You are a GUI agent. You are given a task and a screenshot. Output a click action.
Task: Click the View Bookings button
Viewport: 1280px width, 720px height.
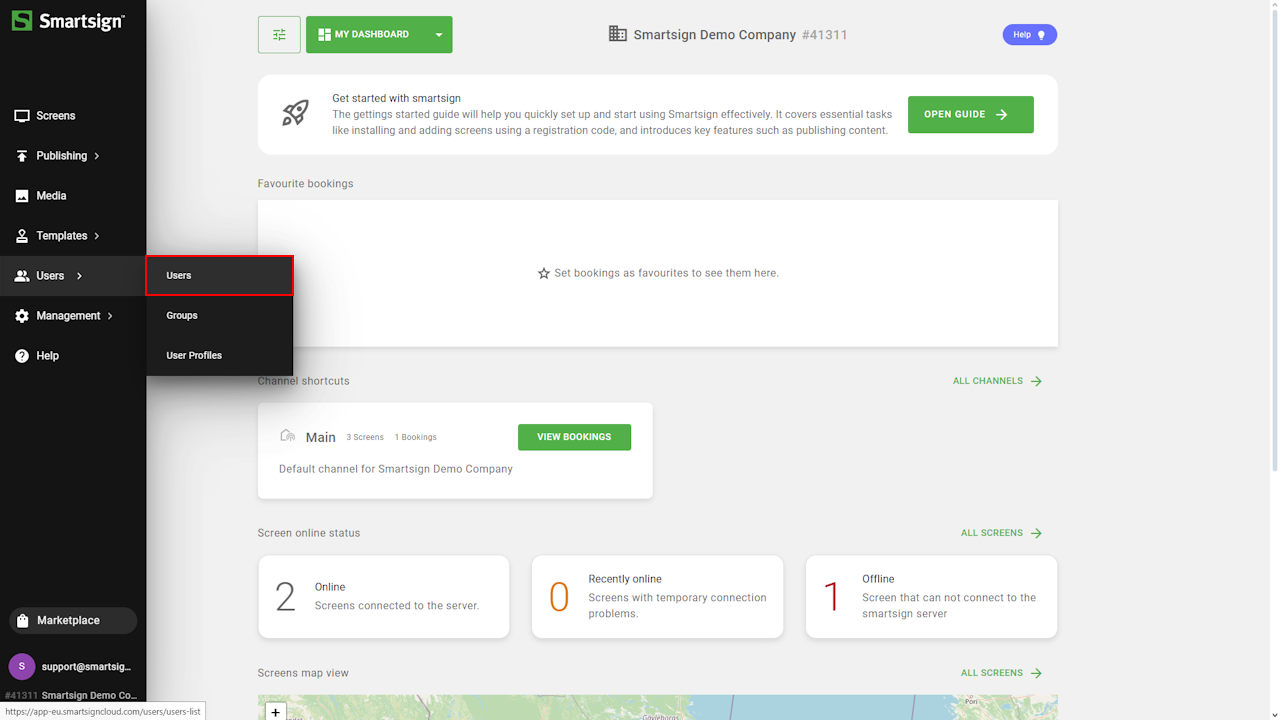click(x=574, y=437)
